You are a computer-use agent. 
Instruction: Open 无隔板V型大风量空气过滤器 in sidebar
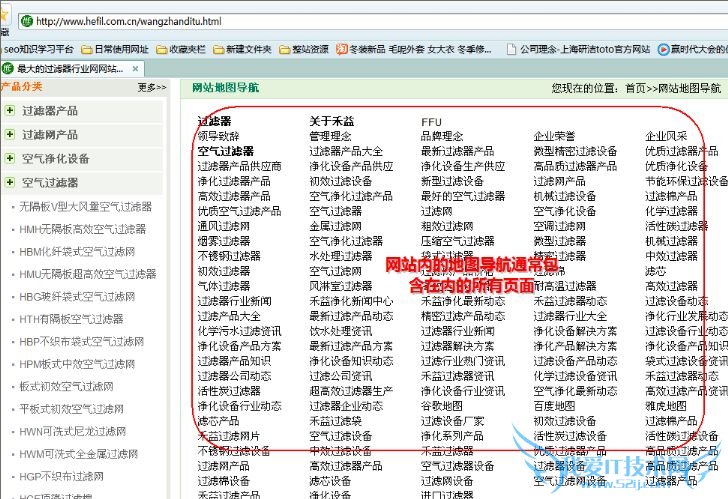(85, 207)
